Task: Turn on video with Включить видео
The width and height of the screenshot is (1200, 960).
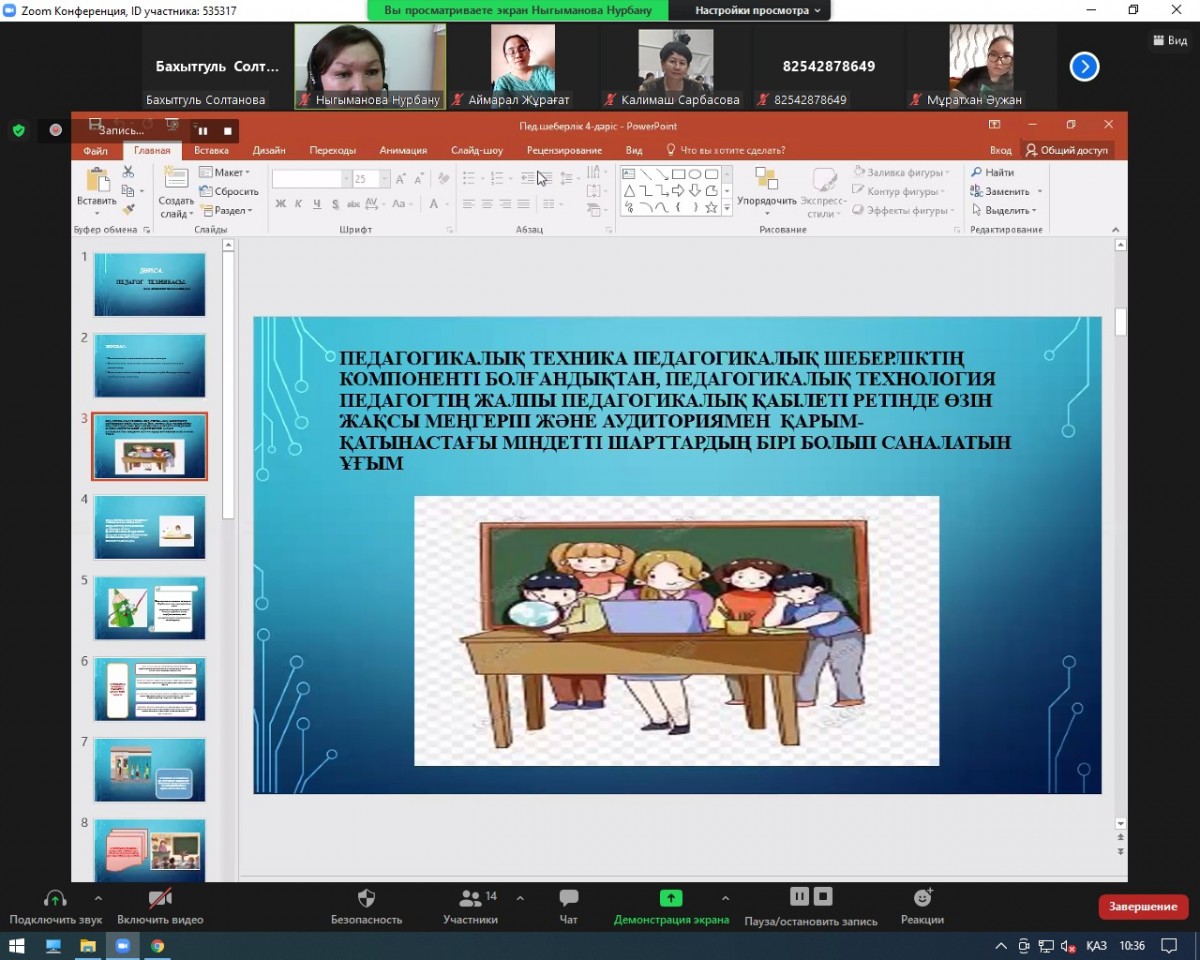Action: pos(160,898)
